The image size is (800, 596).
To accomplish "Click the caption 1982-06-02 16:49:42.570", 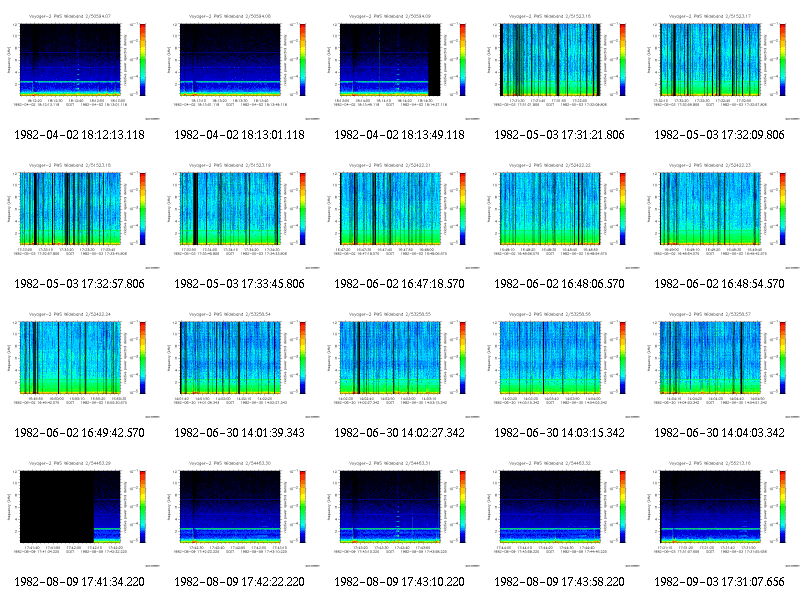I will coord(80,433).
